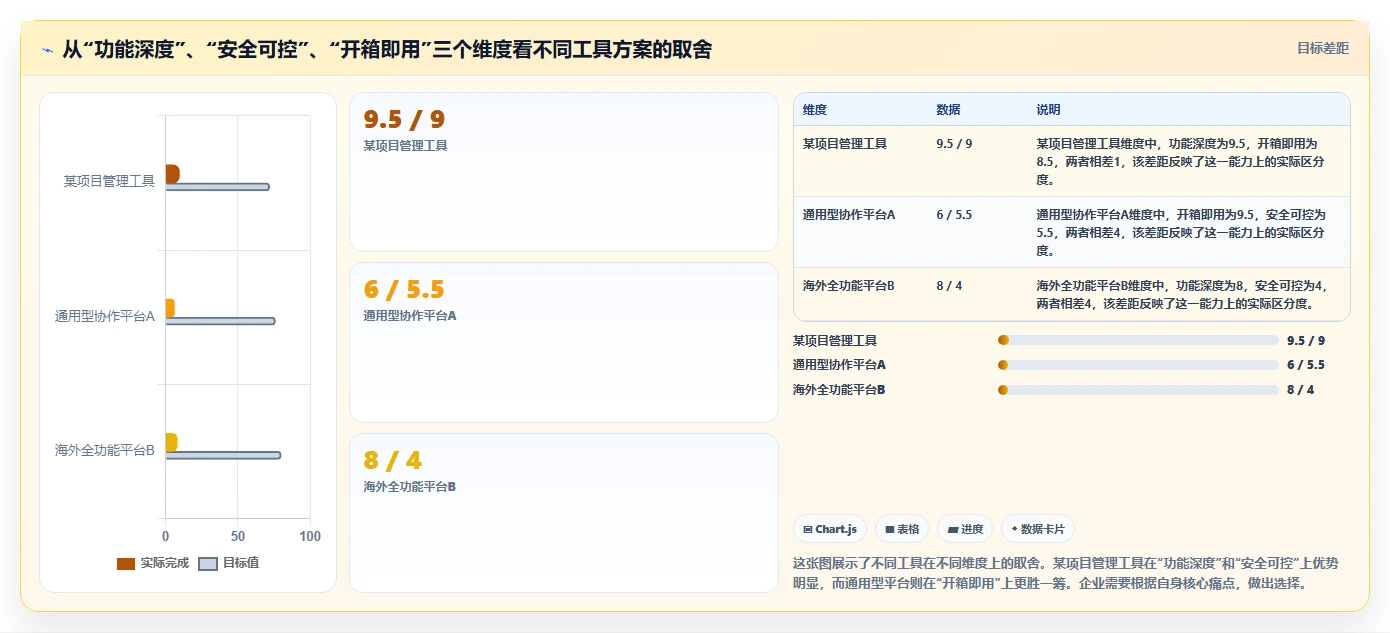Select the 8 / 4 data card
Screen dimensions: 1390x633
[564, 513]
